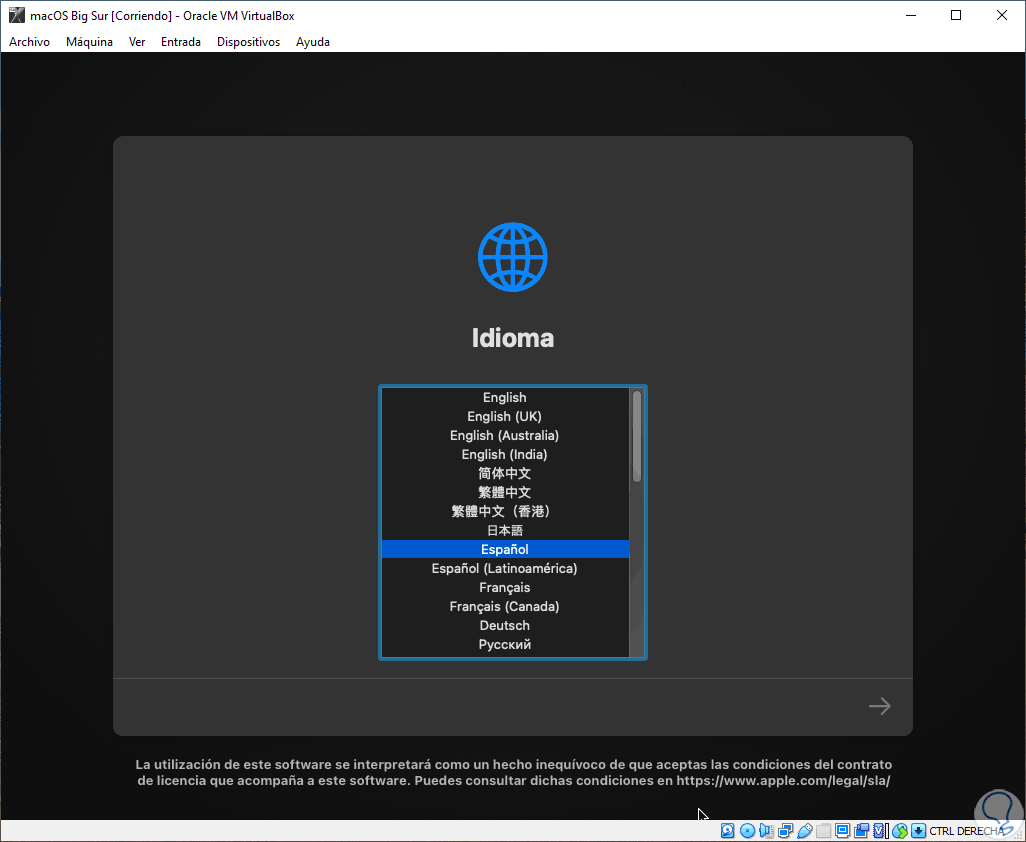Screen dimensions: 1026x842
Task: Select English (Australia) language
Action: pos(504,435)
